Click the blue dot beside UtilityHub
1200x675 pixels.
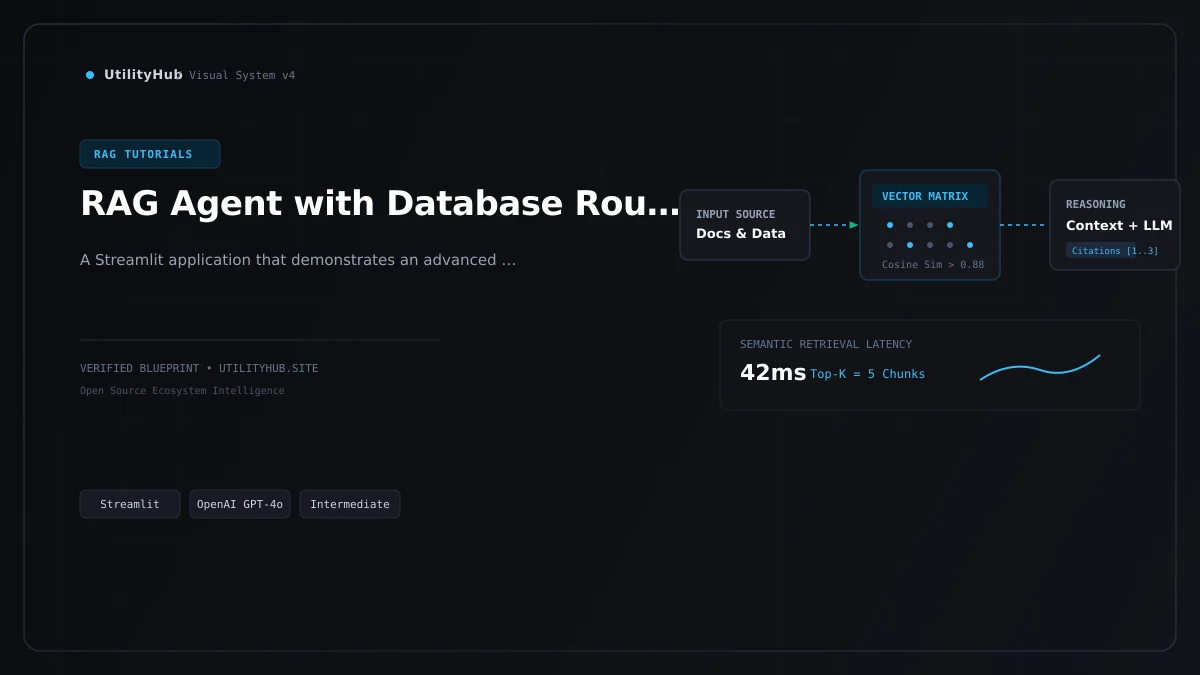point(90,75)
